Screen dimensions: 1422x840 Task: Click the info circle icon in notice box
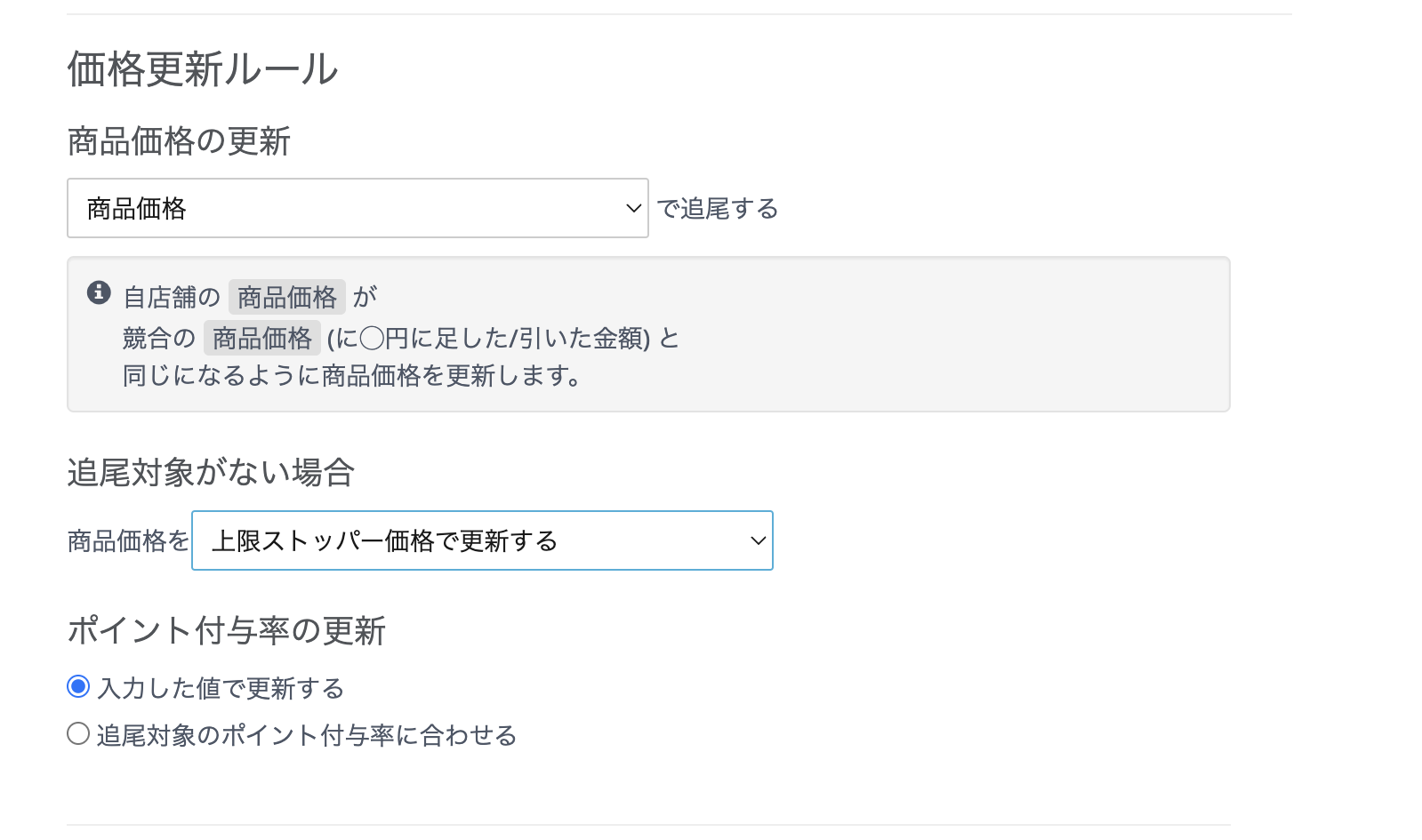99,292
